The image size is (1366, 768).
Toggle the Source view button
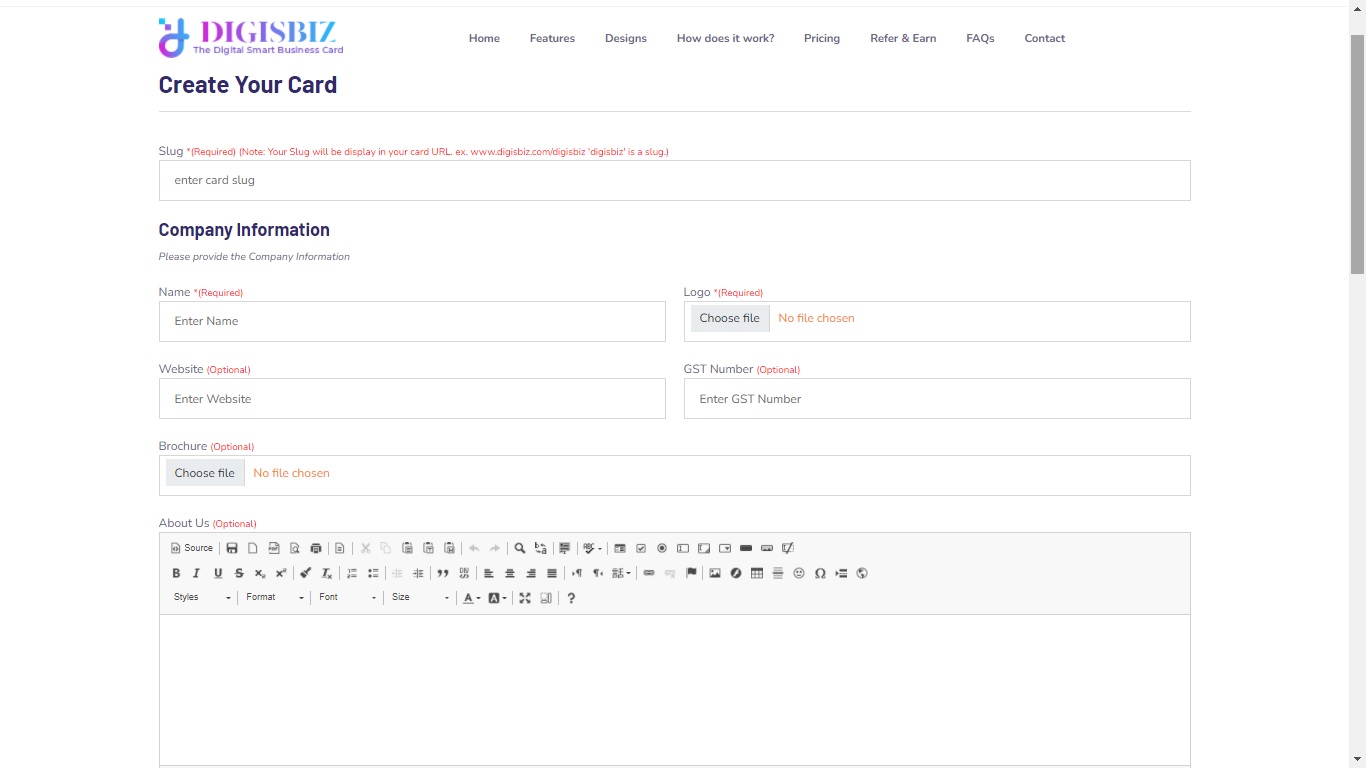192,548
